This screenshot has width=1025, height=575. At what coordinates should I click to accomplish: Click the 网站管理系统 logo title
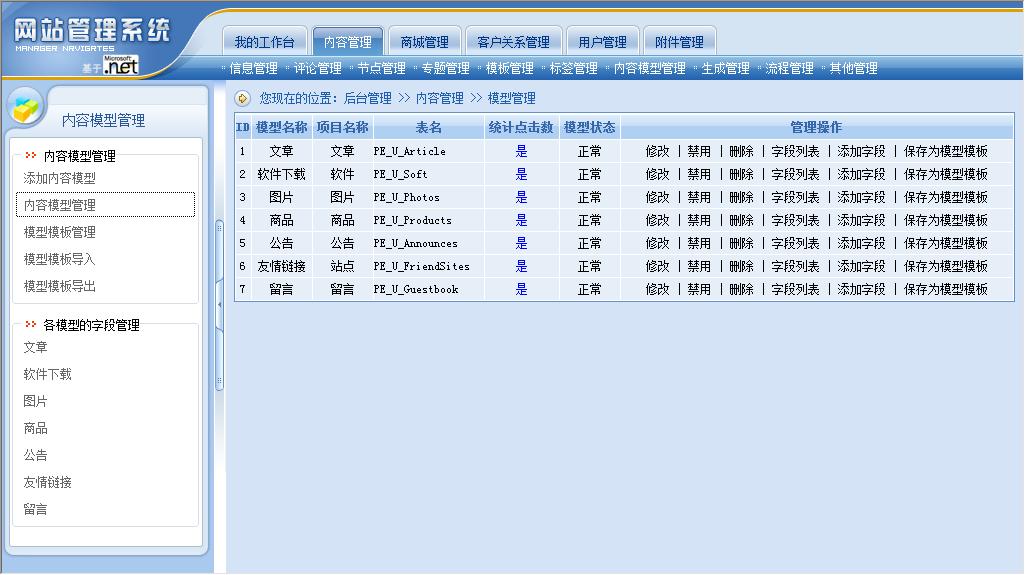(x=92, y=31)
